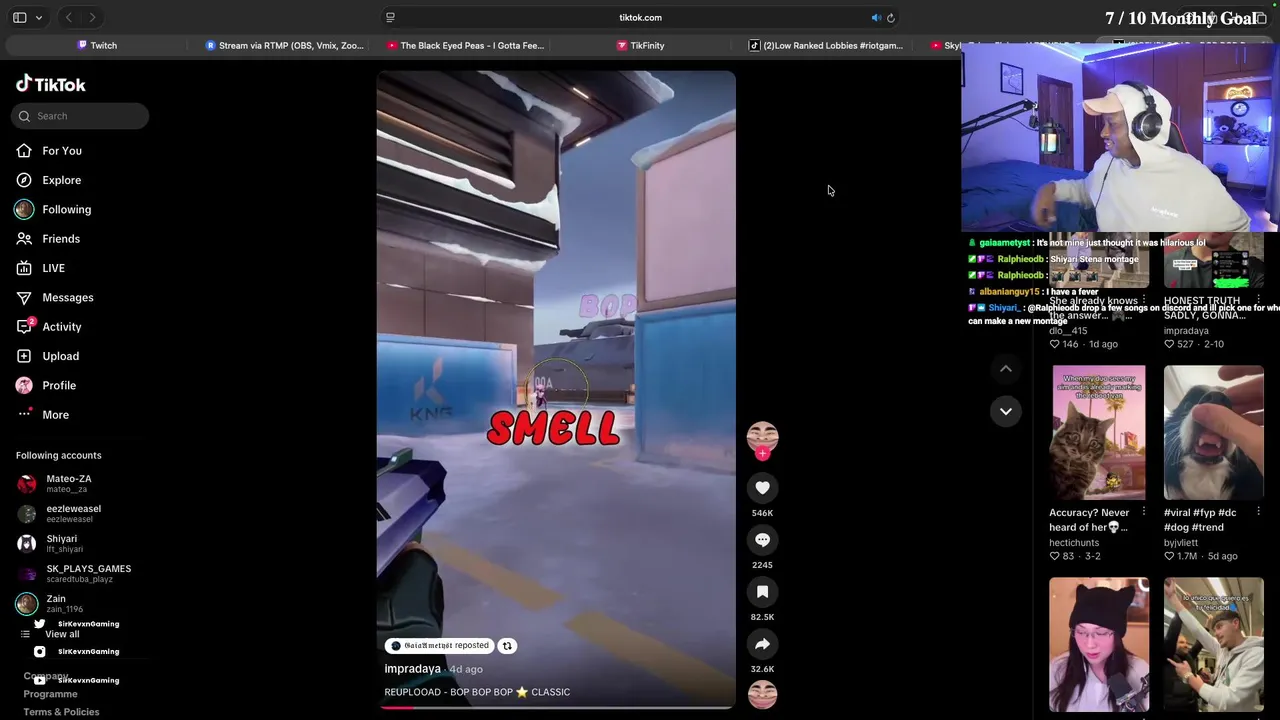Go to the next video
The image size is (1280, 720).
pos(1006,411)
